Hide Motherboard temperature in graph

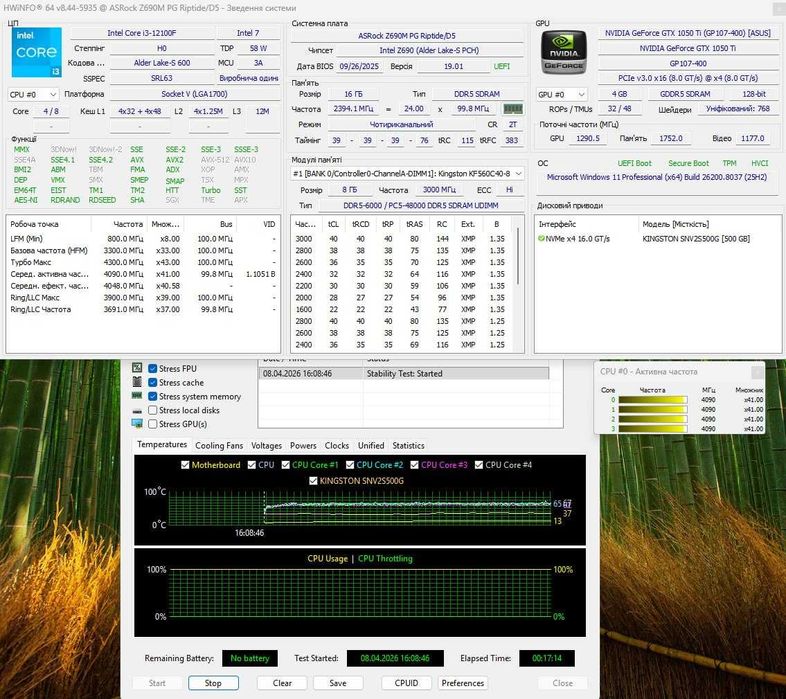(x=185, y=465)
